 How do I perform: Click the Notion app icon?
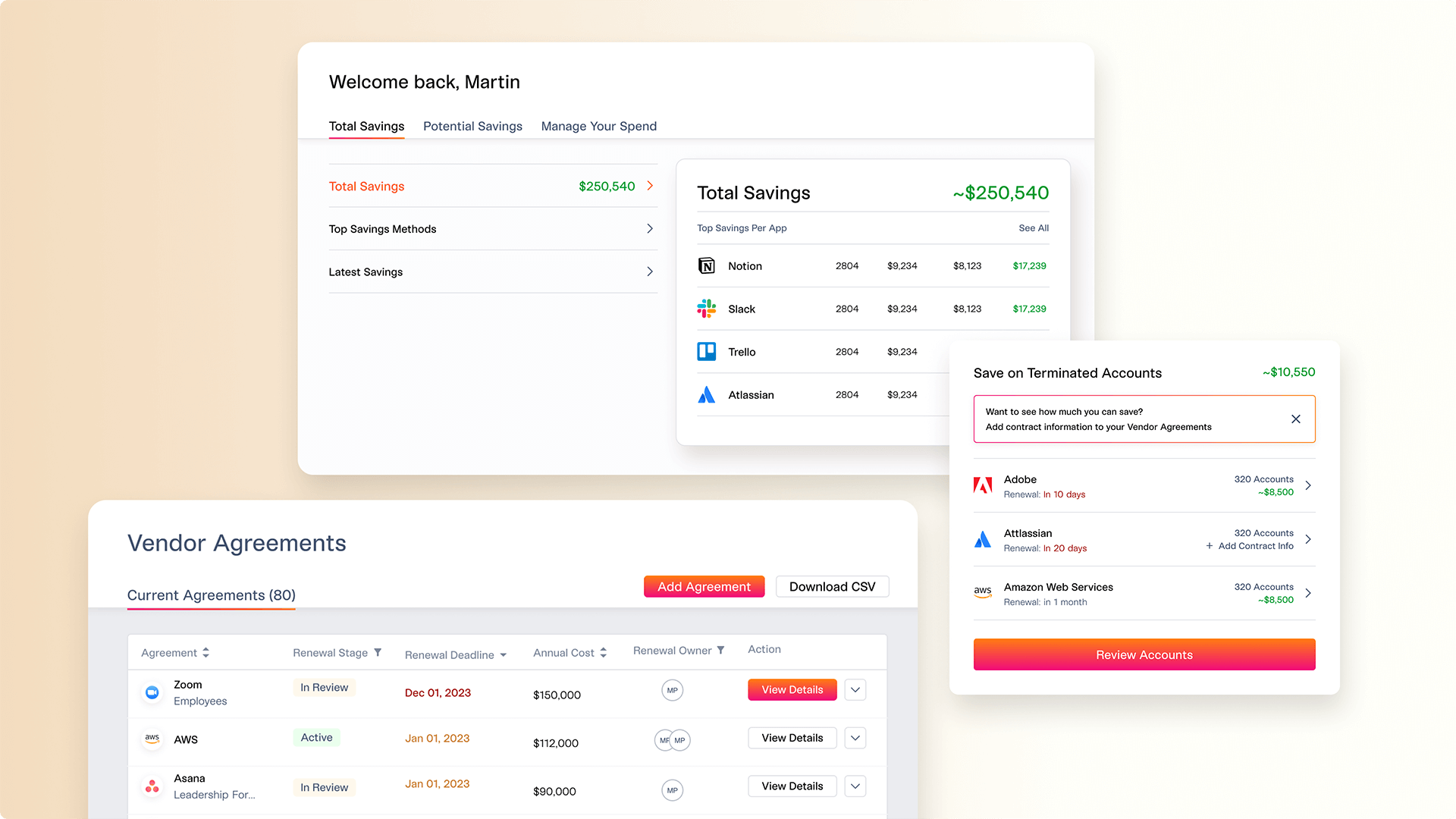(706, 266)
